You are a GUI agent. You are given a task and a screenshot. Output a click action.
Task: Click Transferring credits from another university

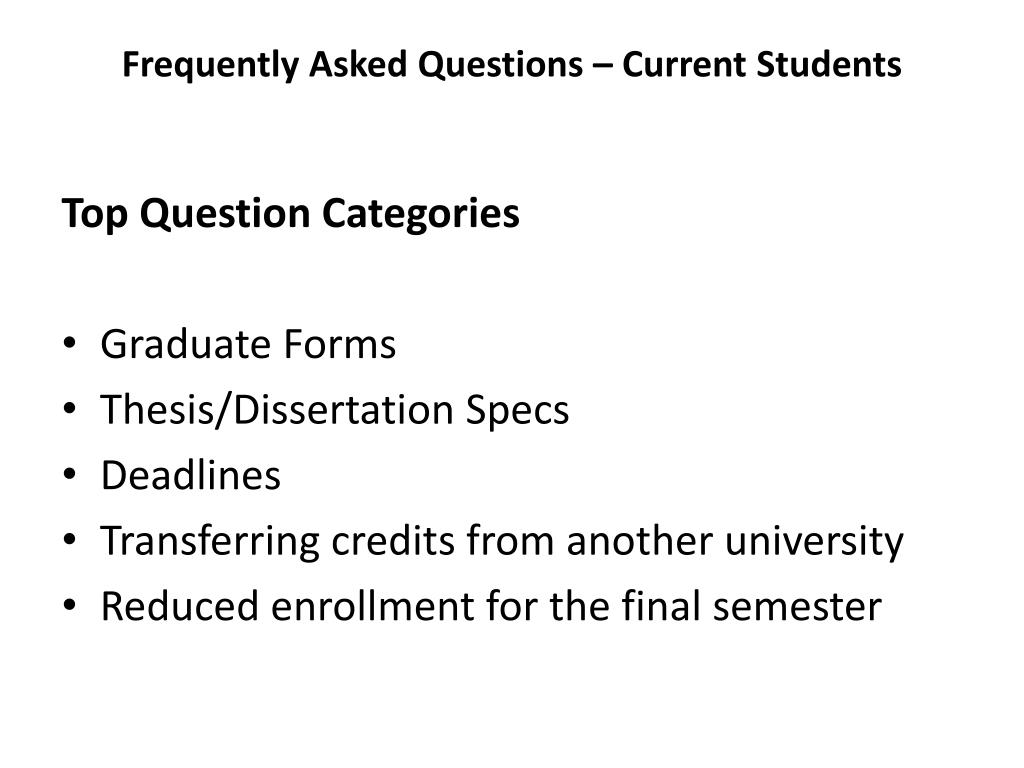click(502, 541)
